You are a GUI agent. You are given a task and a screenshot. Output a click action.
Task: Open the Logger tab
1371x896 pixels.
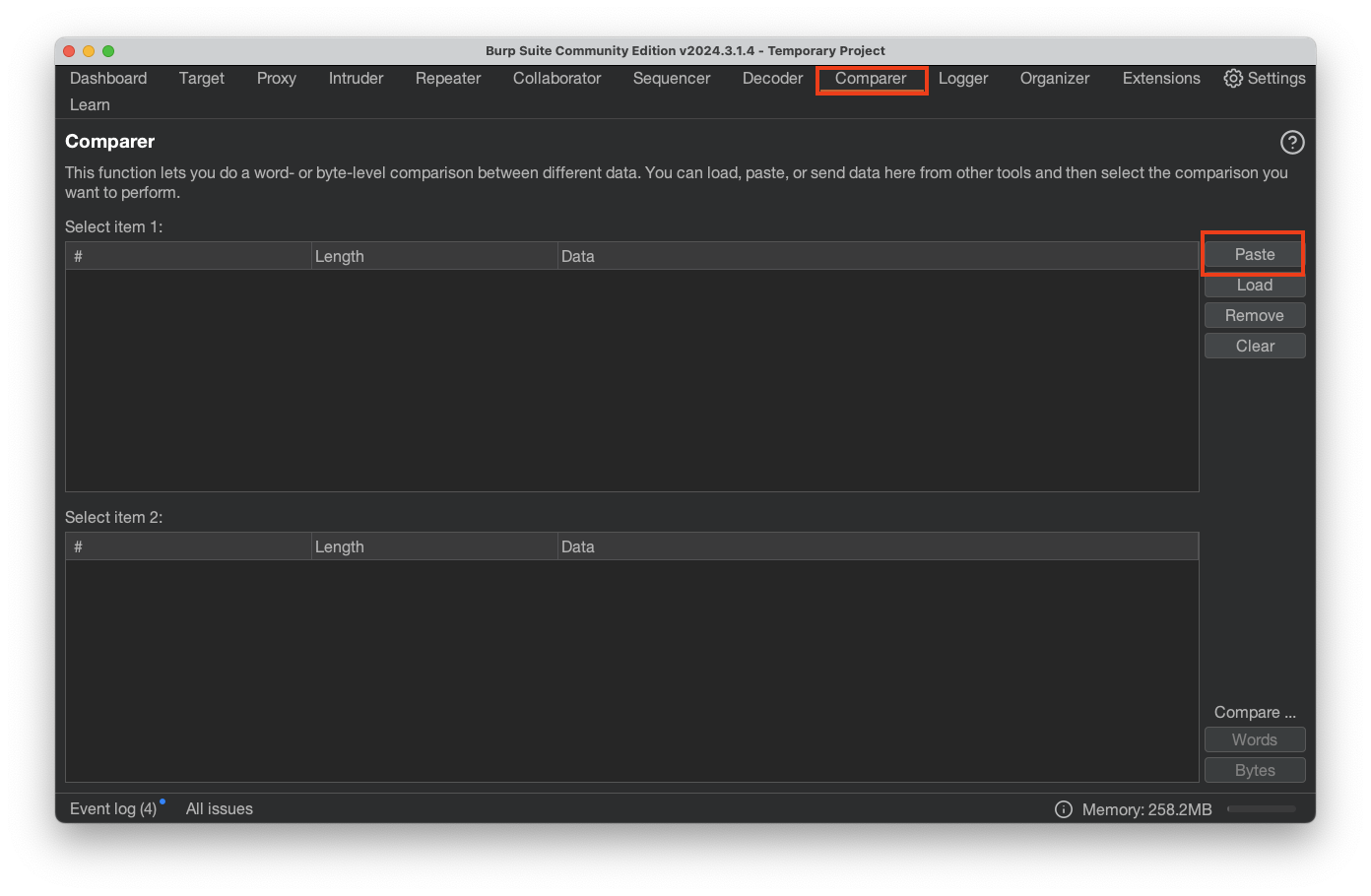pyautogui.click(x=963, y=78)
